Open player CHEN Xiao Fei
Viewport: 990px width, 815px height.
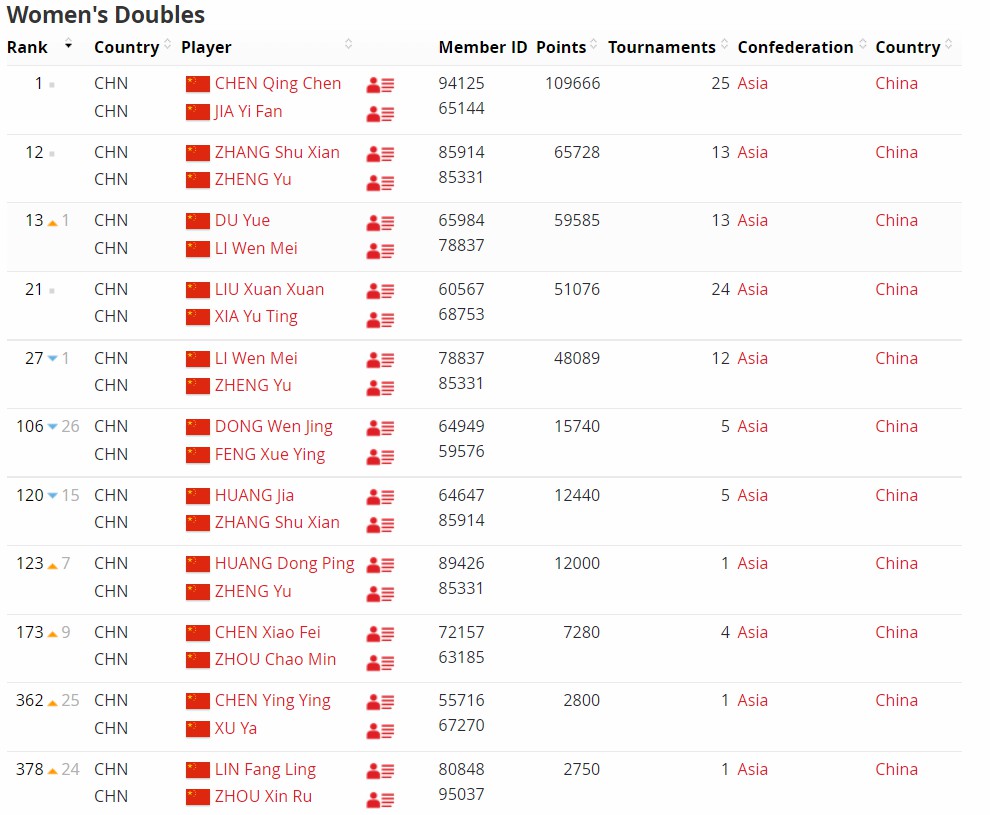(267, 632)
